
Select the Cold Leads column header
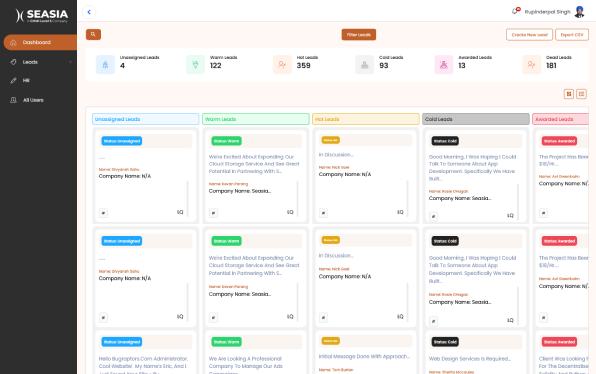tap(476, 119)
